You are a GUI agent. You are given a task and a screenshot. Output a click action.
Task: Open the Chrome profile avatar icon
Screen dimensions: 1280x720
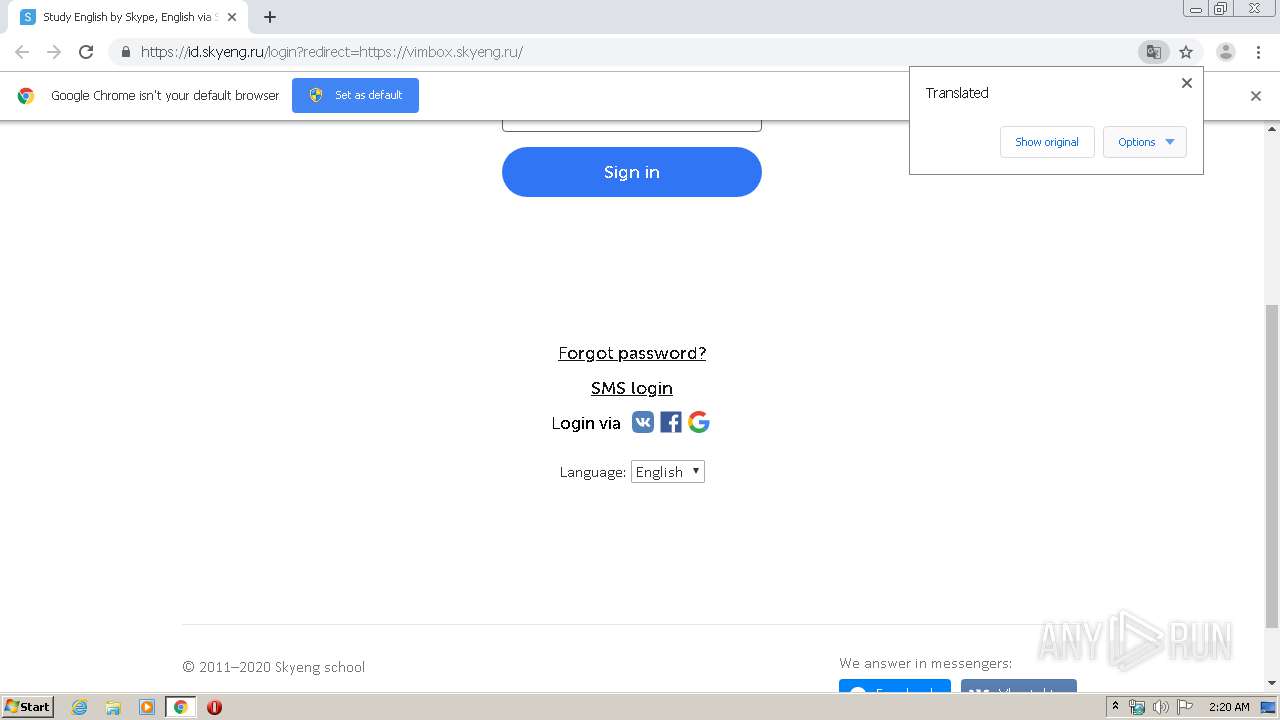click(x=1225, y=52)
